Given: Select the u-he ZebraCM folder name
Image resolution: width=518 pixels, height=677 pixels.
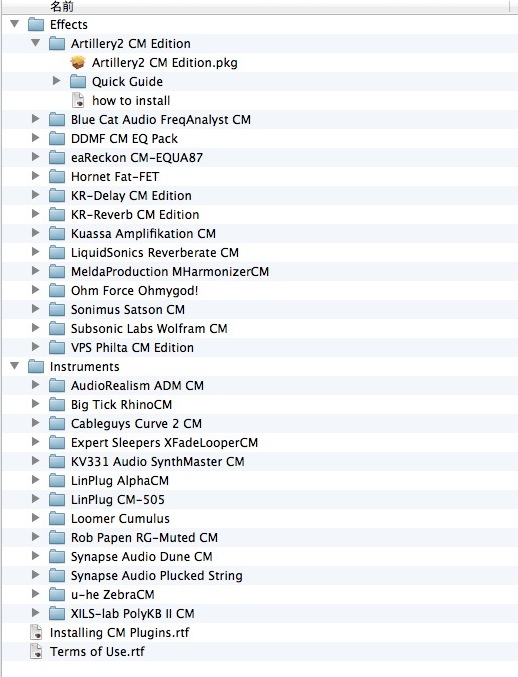Looking at the screenshot, I should coord(113,595).
